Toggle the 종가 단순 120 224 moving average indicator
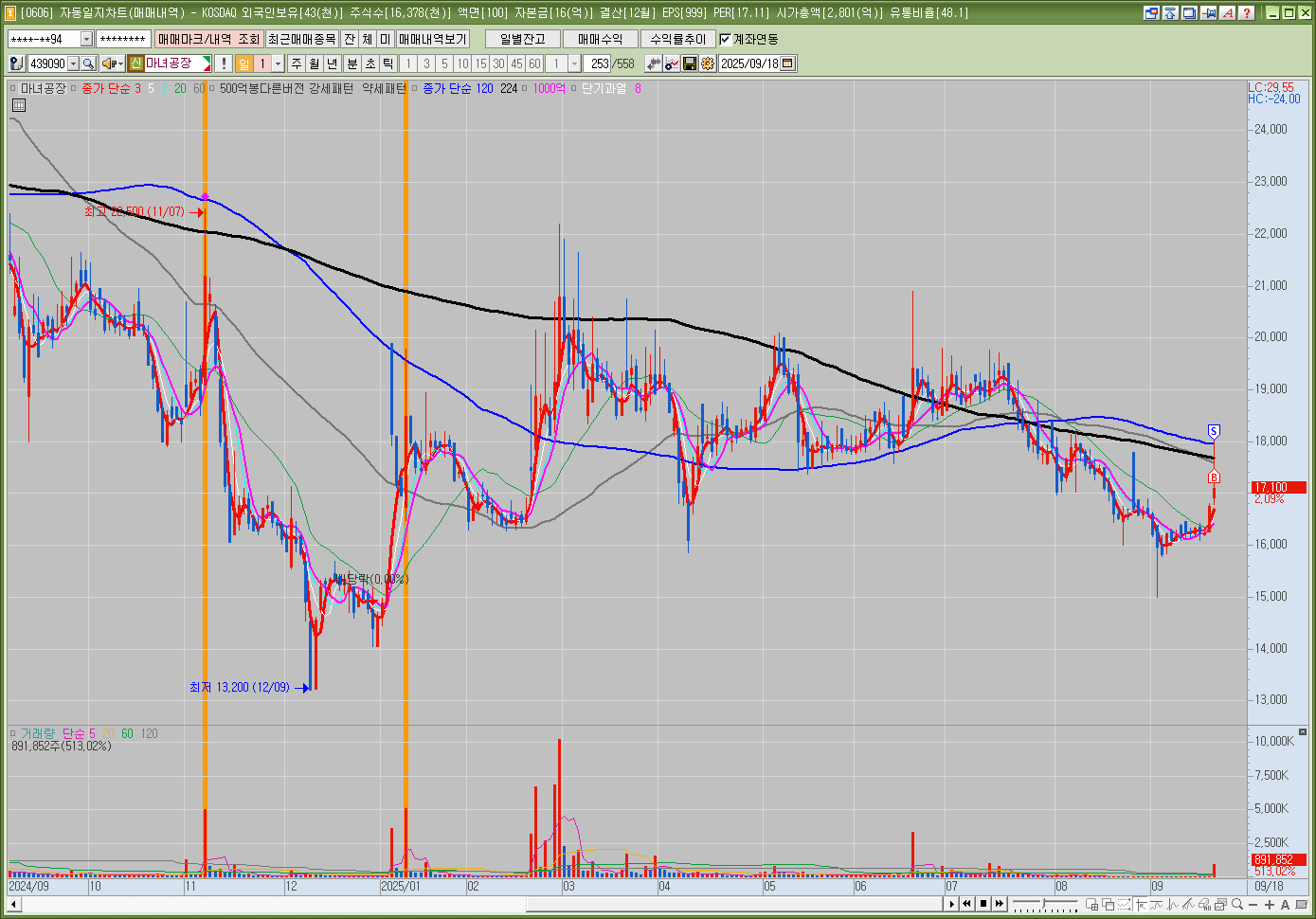 416,88
